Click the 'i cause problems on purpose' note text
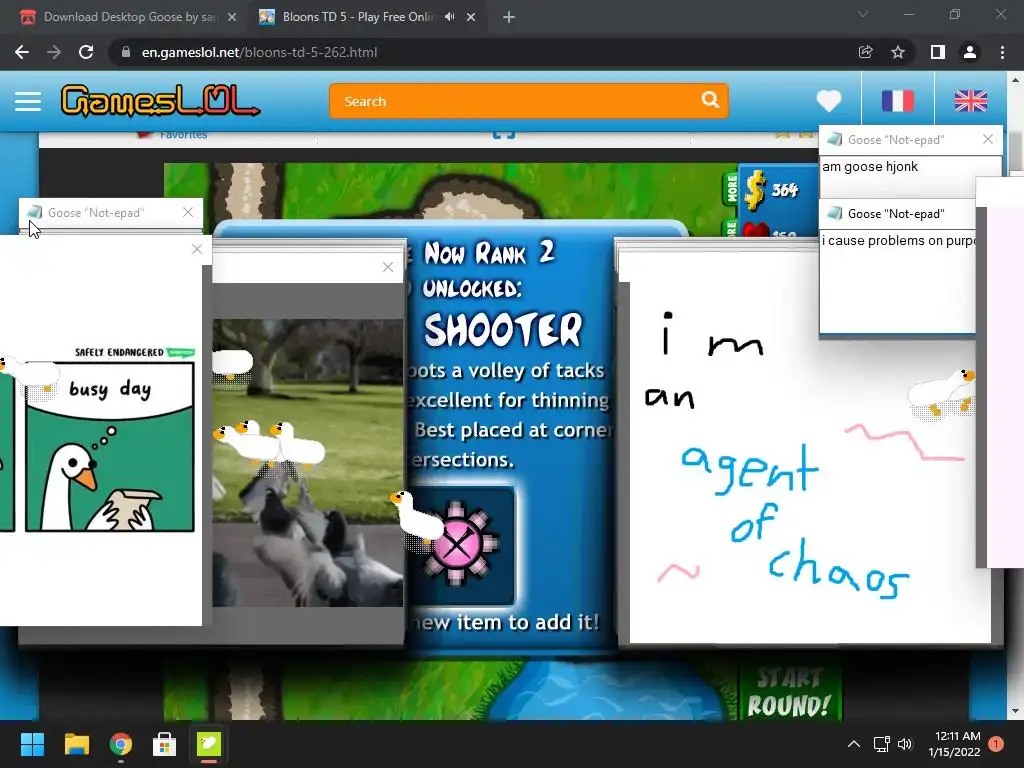Viewport: 1024px width, 768px height. pos(899,240)
